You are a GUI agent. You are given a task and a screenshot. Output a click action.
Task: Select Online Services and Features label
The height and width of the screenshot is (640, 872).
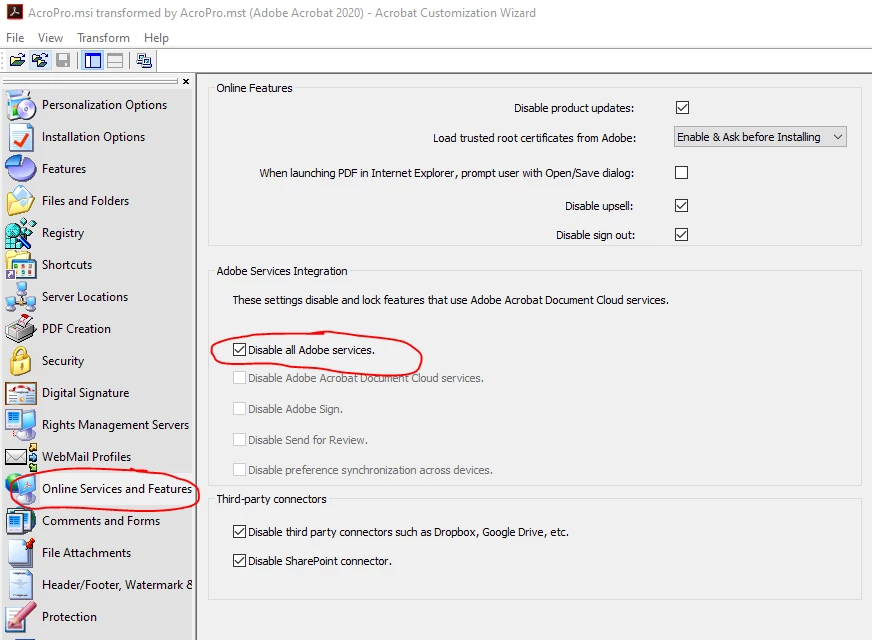coord(117,489)
